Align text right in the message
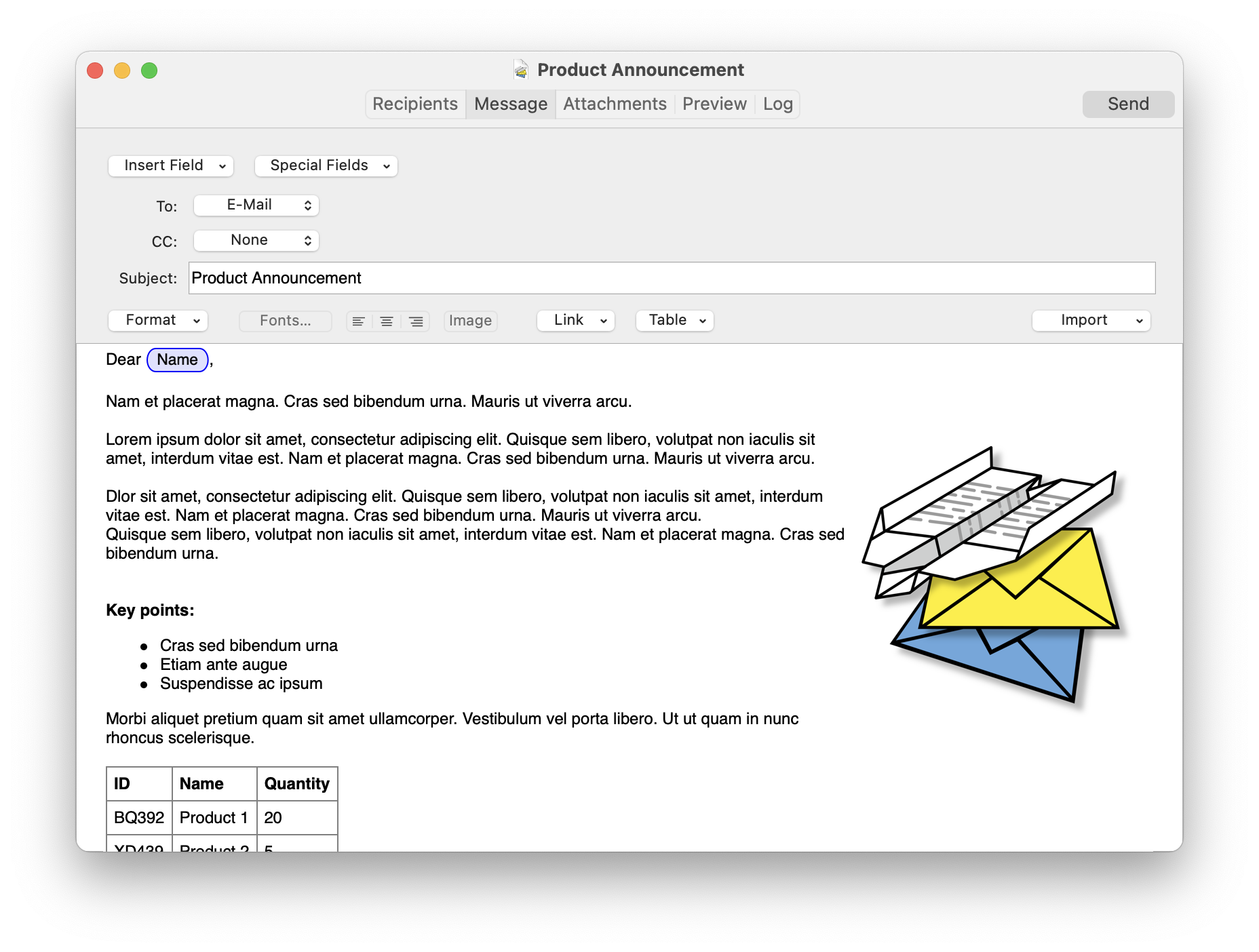The width and height of the screenshot is (1259, 952). (x=416, y=321)
